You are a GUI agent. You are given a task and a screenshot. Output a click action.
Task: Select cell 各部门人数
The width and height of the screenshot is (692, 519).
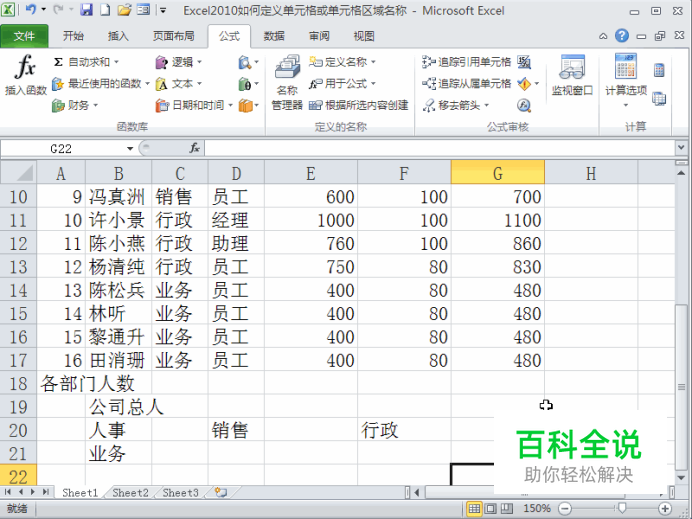pyautogui.click(x=87, y=383)
